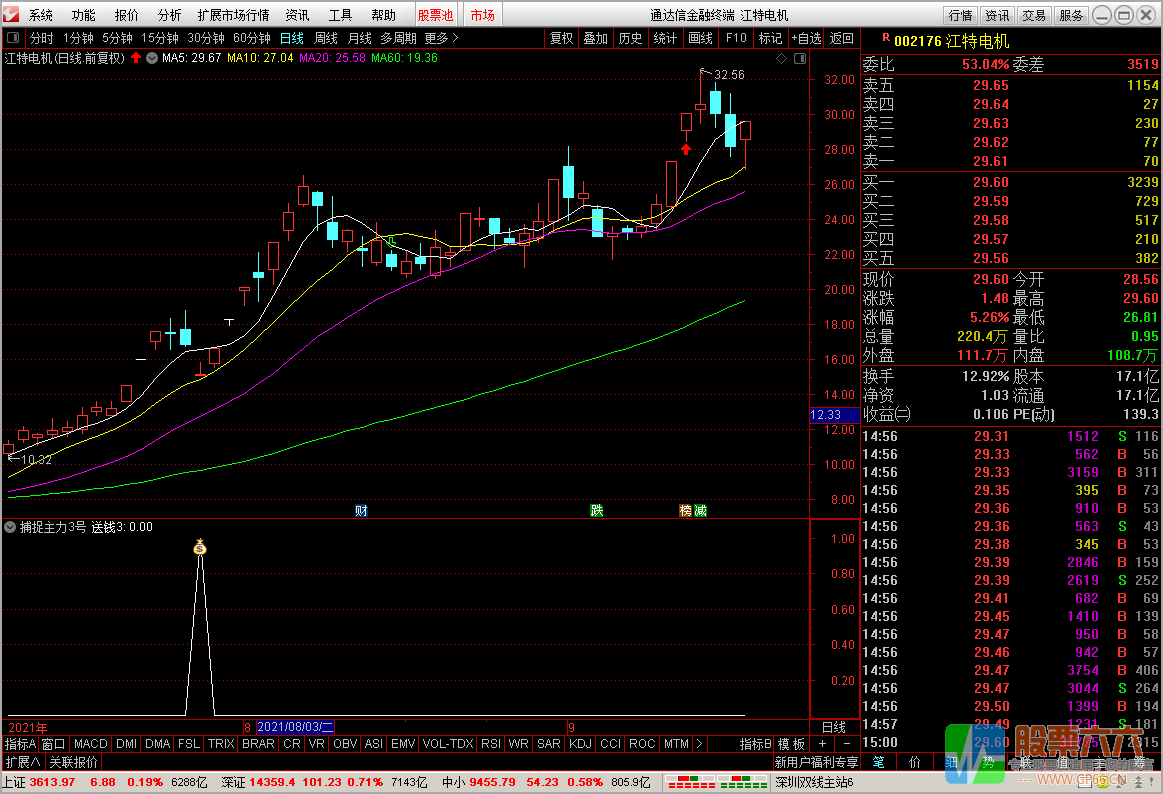This screenshot has height=794, width=1163.
Task: Click the 减 marker on the chart
Action: 700,510
